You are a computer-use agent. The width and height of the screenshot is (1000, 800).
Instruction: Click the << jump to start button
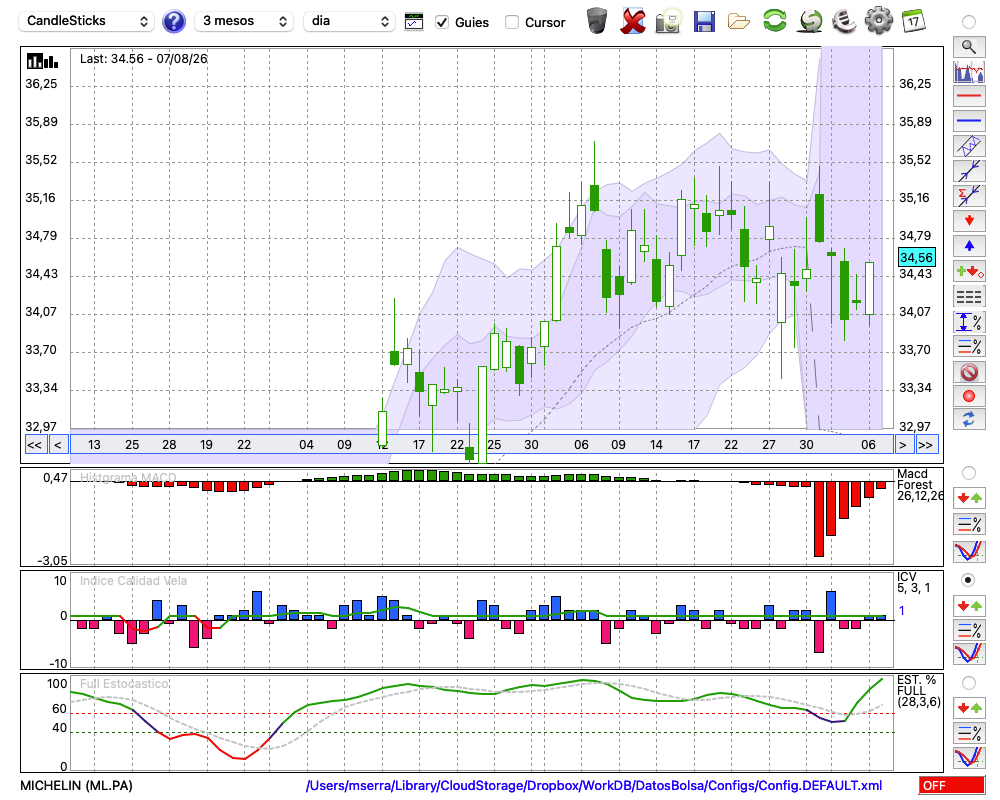coord(35,445)
